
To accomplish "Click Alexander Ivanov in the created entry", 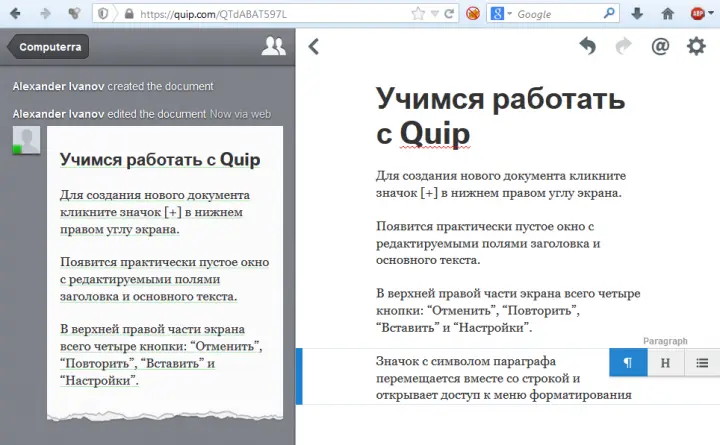I will [58, 86].
